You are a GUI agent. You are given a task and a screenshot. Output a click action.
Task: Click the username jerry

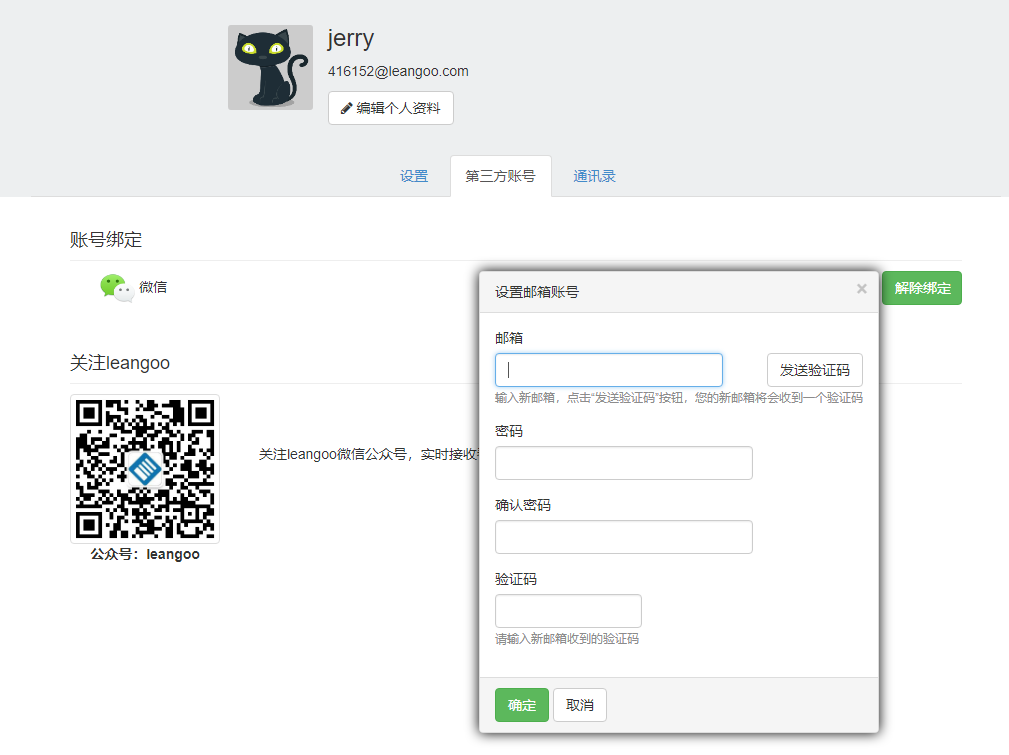[351, 38]
